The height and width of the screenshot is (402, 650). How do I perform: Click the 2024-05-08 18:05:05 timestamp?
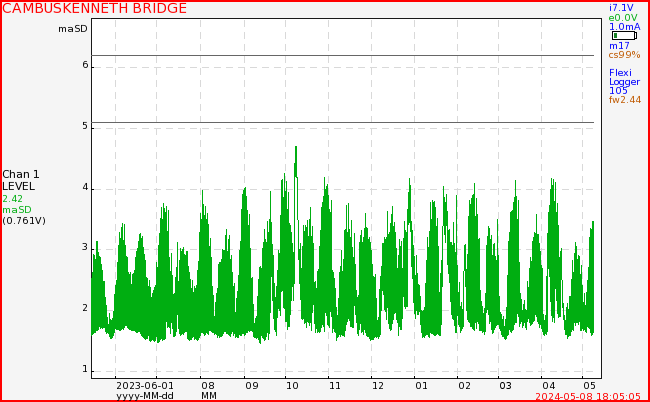pos(588,396)
